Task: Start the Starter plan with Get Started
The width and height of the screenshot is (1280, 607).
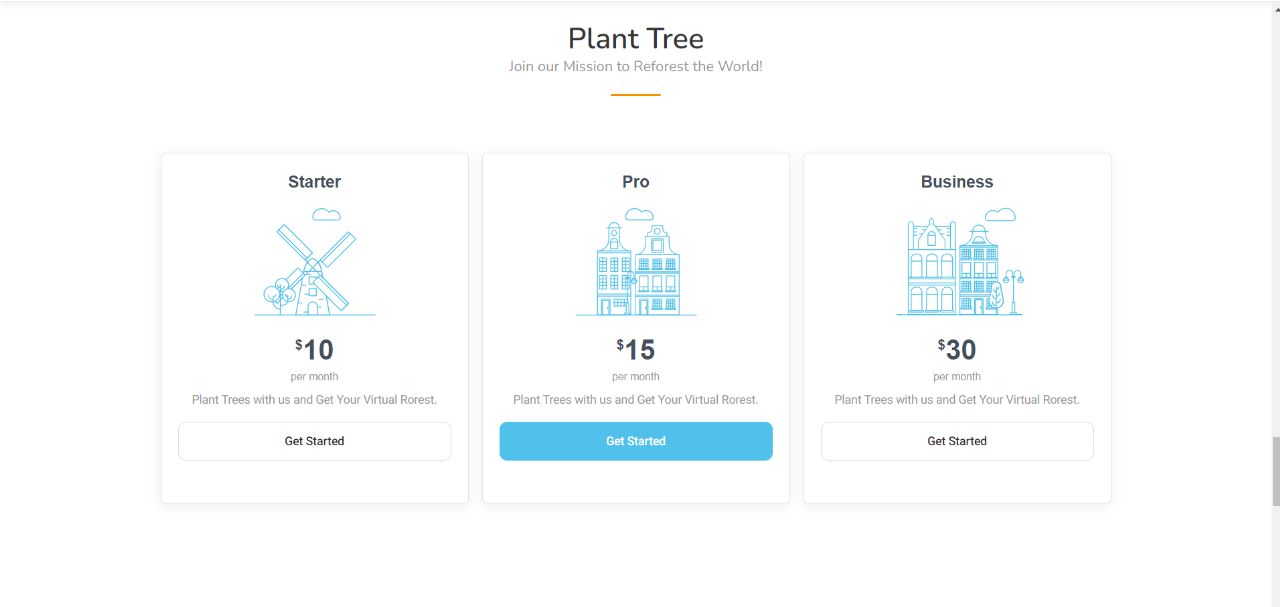Action: pyautogui.click(x=315, y=441)
